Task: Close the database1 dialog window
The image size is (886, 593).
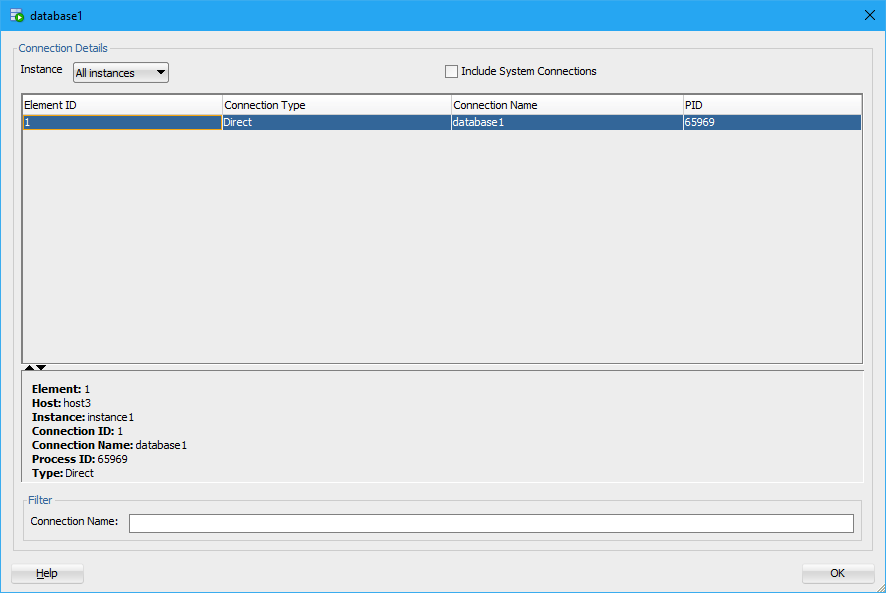Action: pos(870,15)
